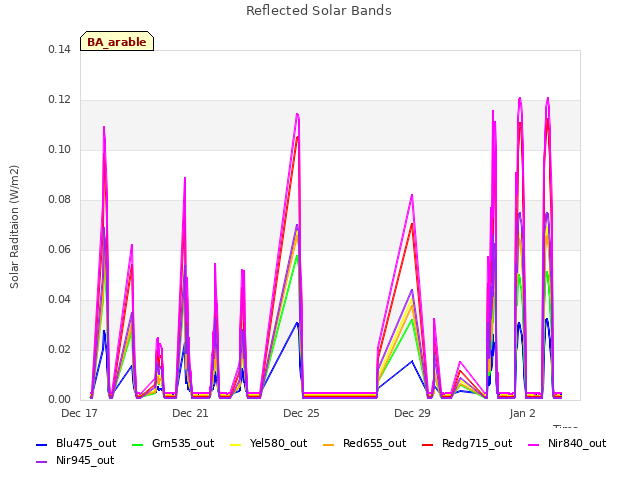Click the Dec 17 x-axis tick label
Viewport: 640px width, 480px height.
[79, 413]
